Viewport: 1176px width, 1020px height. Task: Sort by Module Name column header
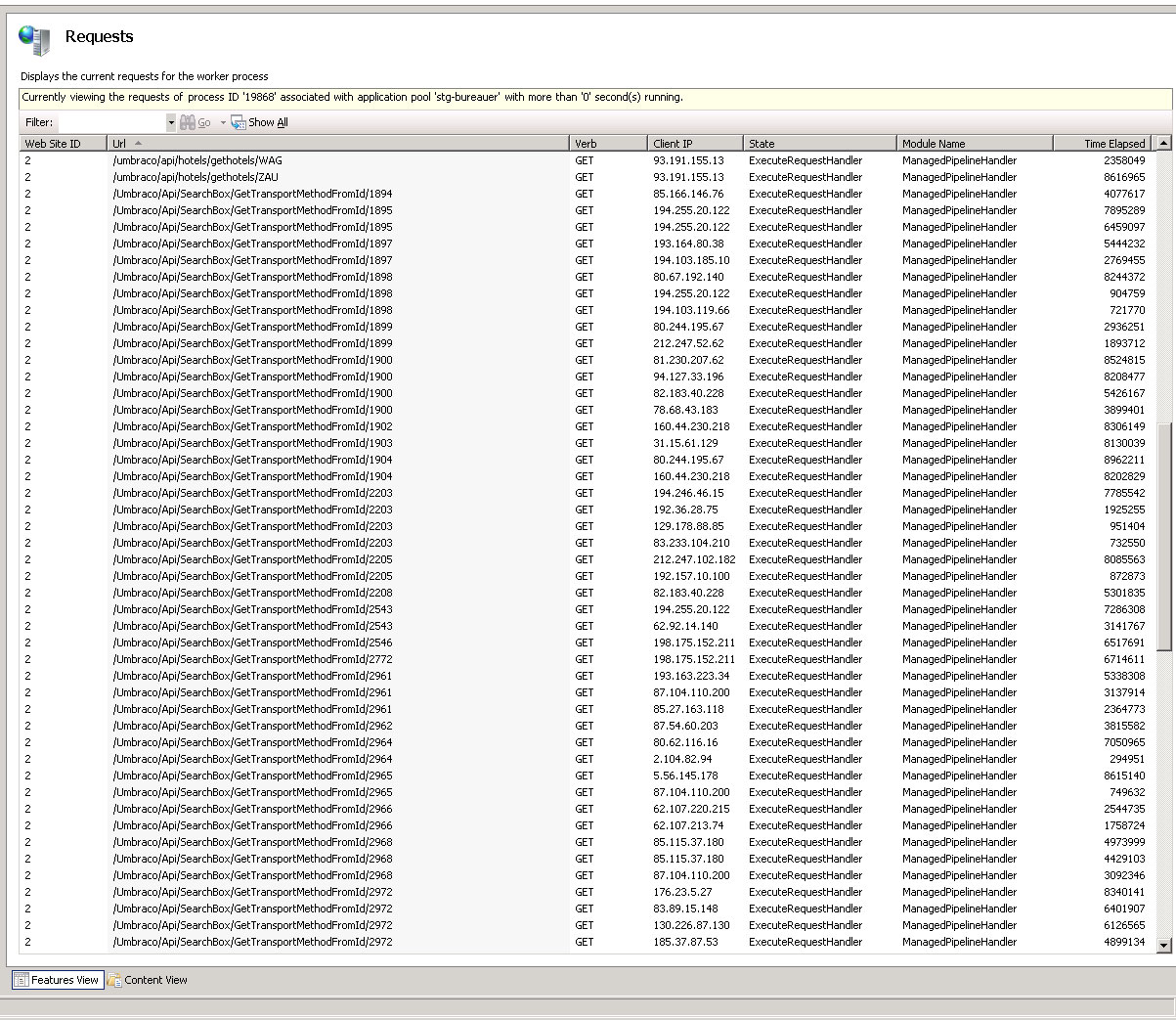(x=976, y=143)
